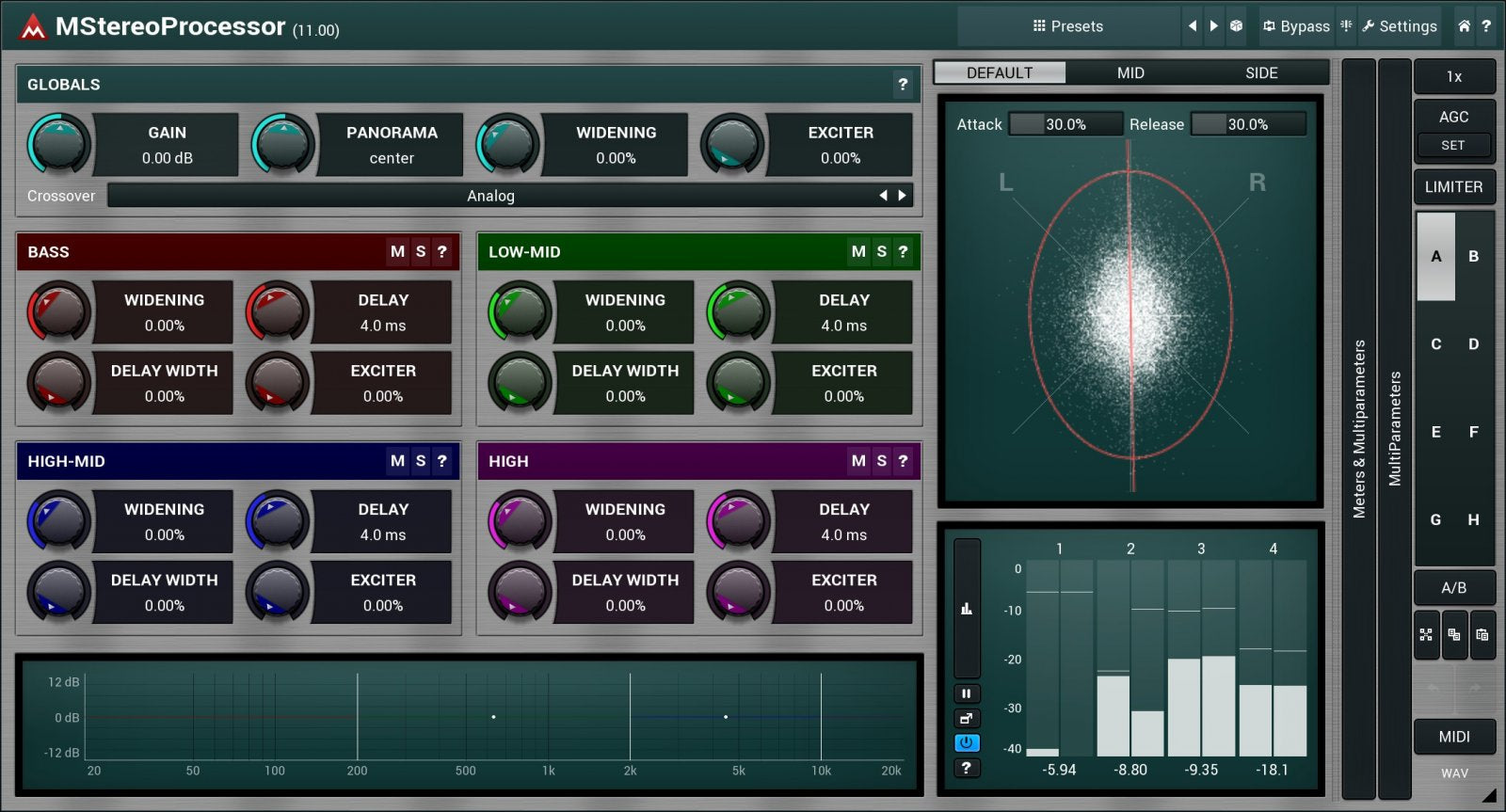Open the High band help icon
Viewport: 1506px width, 812px height.
[x=903, y=461]
